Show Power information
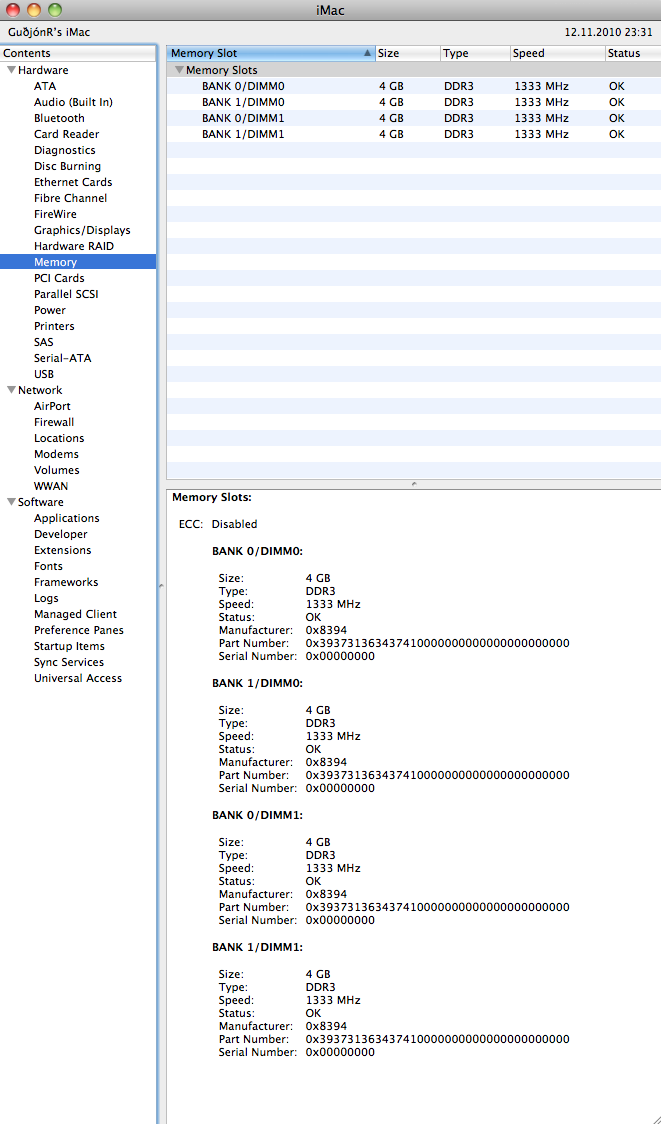This screenshot has height=1124, width=661. [x=49, y=310]
